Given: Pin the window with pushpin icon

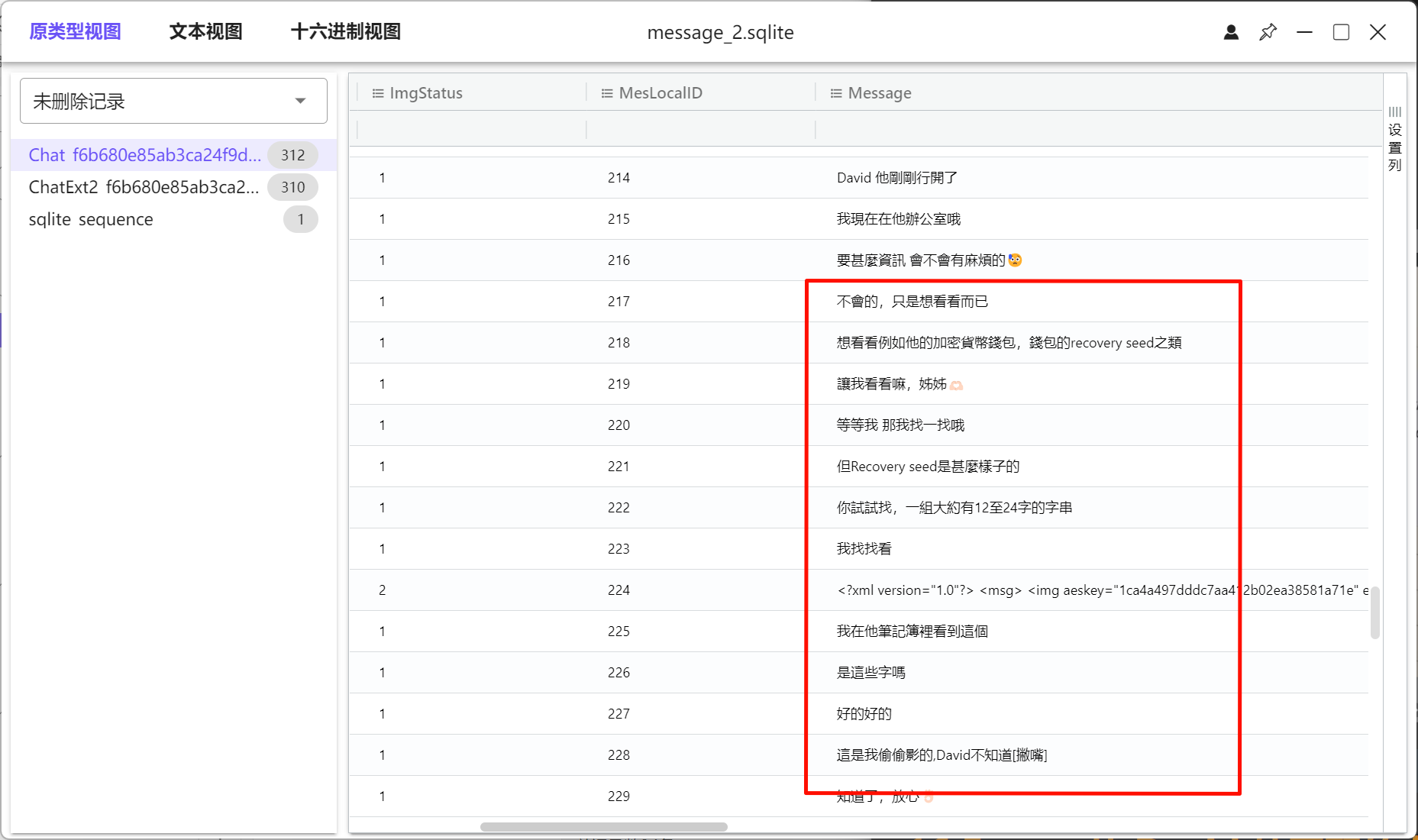Looking at the screenshot, I should 1268,32.
